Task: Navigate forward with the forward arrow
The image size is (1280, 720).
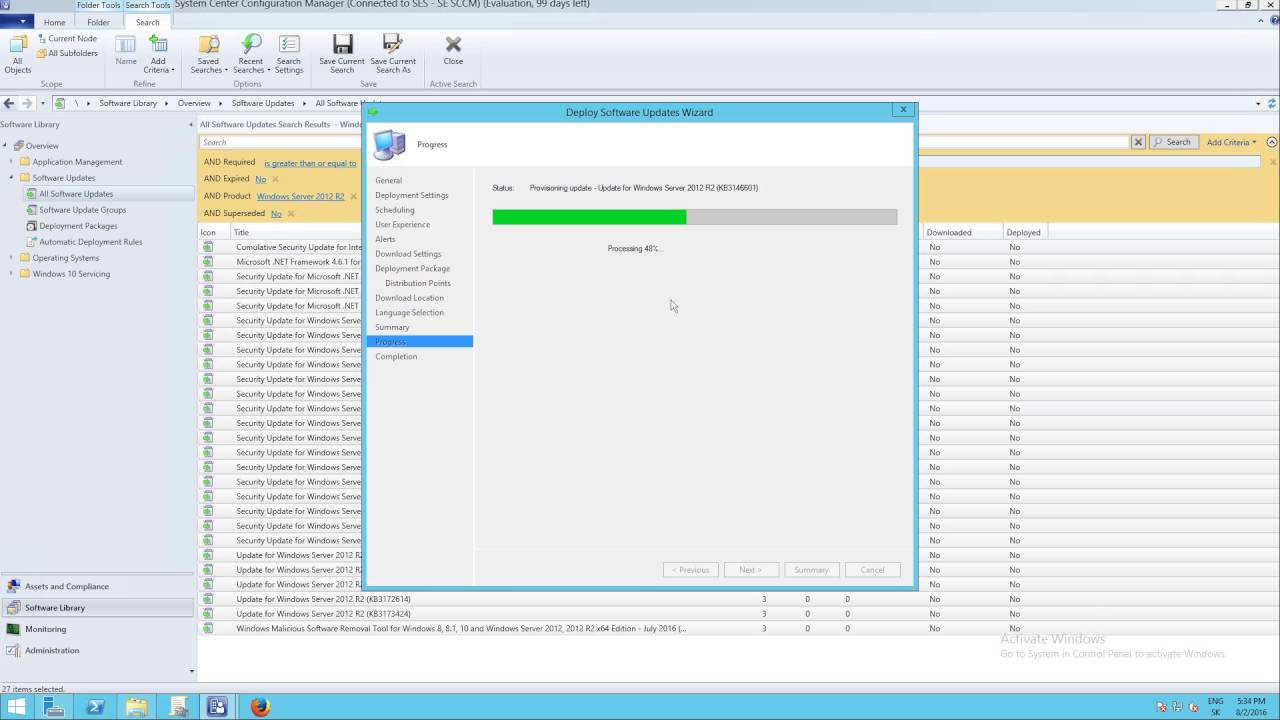Action: point(27,103)
